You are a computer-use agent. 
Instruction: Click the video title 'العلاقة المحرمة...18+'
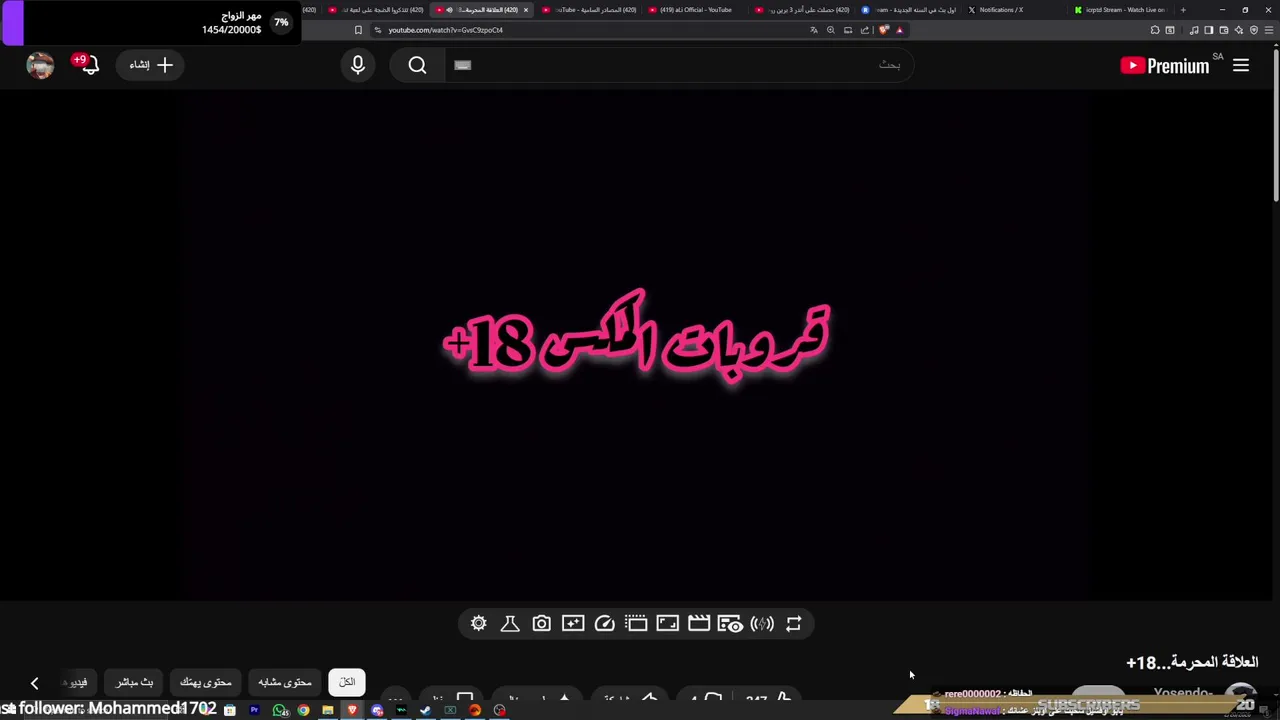(1192, 662)
